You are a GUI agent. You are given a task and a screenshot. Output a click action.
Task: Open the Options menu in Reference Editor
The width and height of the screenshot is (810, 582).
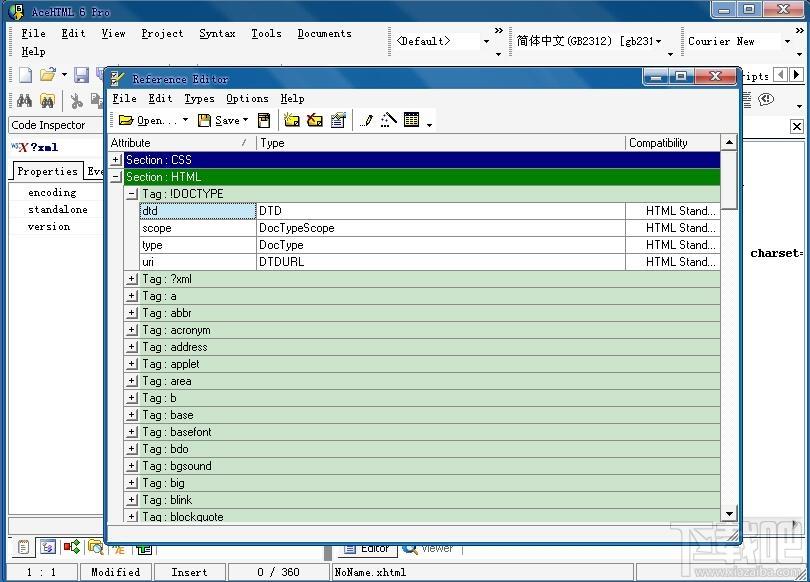tap(247, 98)
